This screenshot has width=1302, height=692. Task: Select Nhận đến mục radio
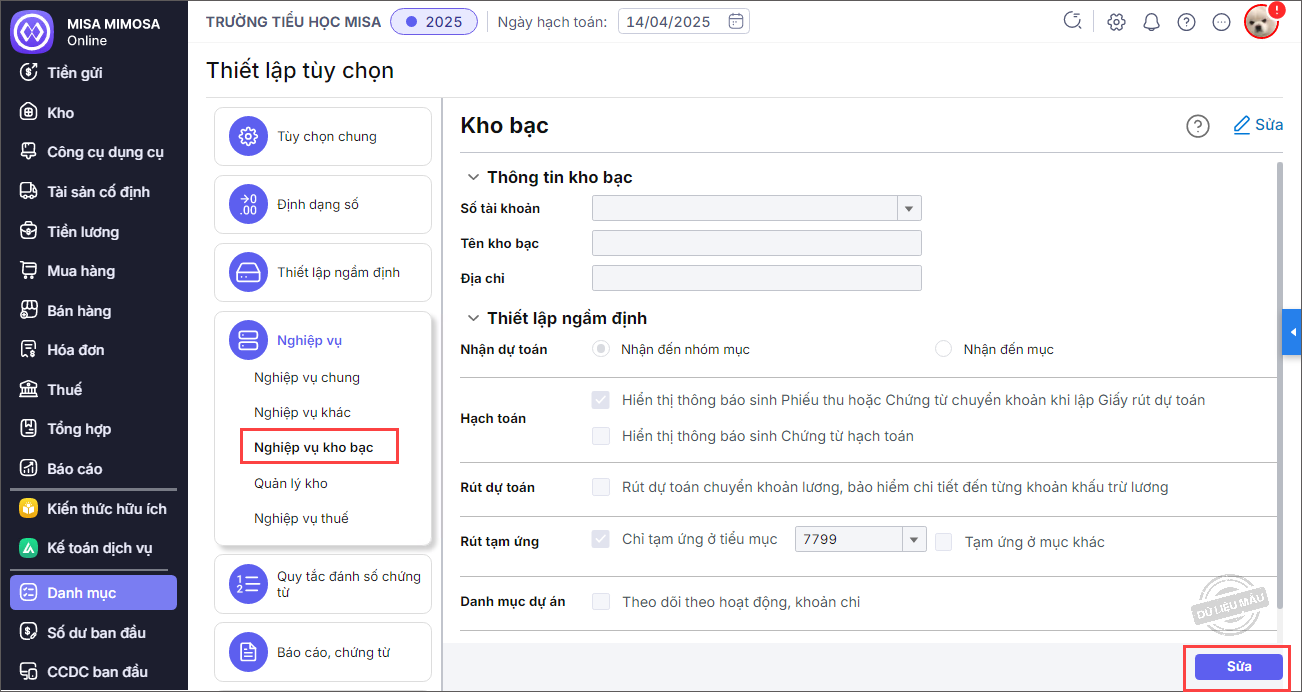[943, 349]
